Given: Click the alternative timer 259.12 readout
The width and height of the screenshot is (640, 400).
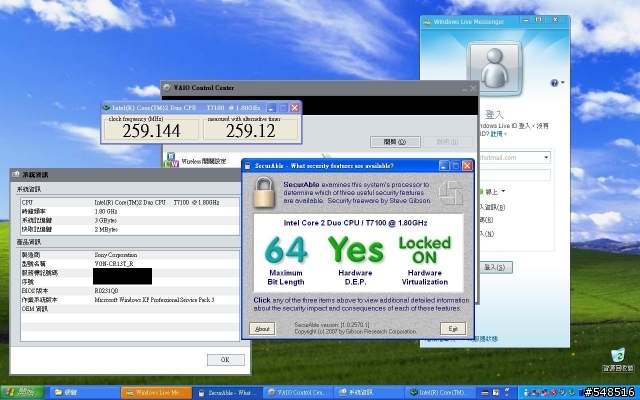Looking at the screenshot, I should [x=250, y=131].
